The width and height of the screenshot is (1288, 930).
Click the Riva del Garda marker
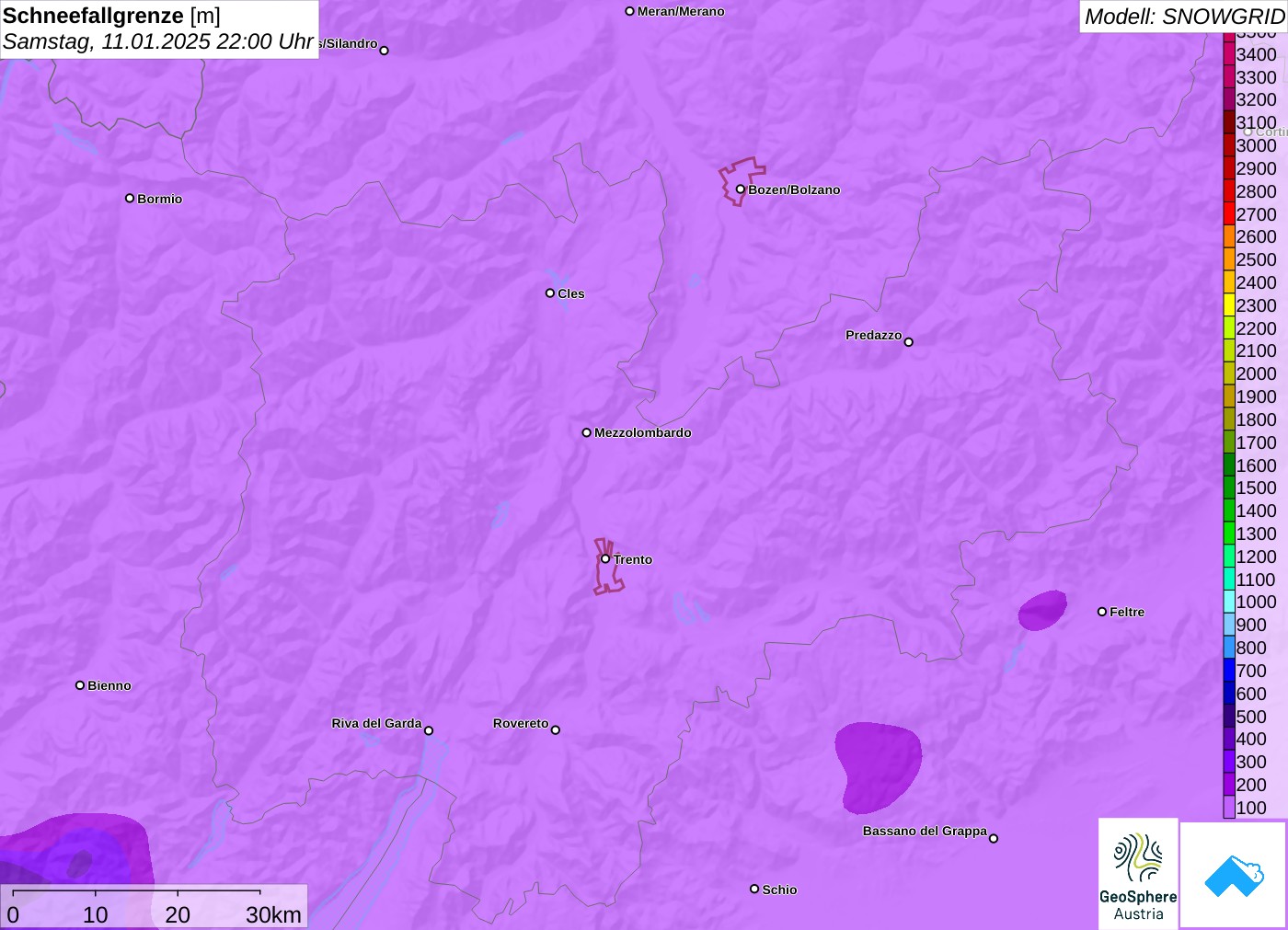(x=429, y=730)
